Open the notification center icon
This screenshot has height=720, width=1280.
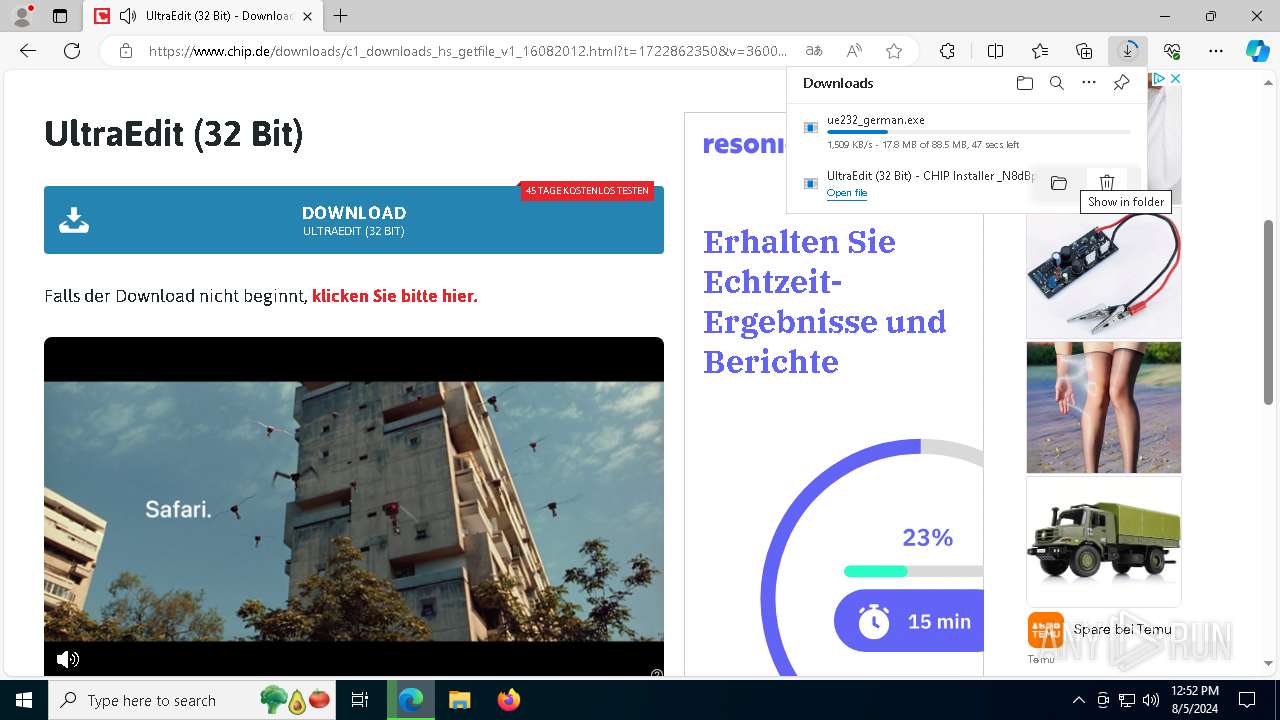1247,700
